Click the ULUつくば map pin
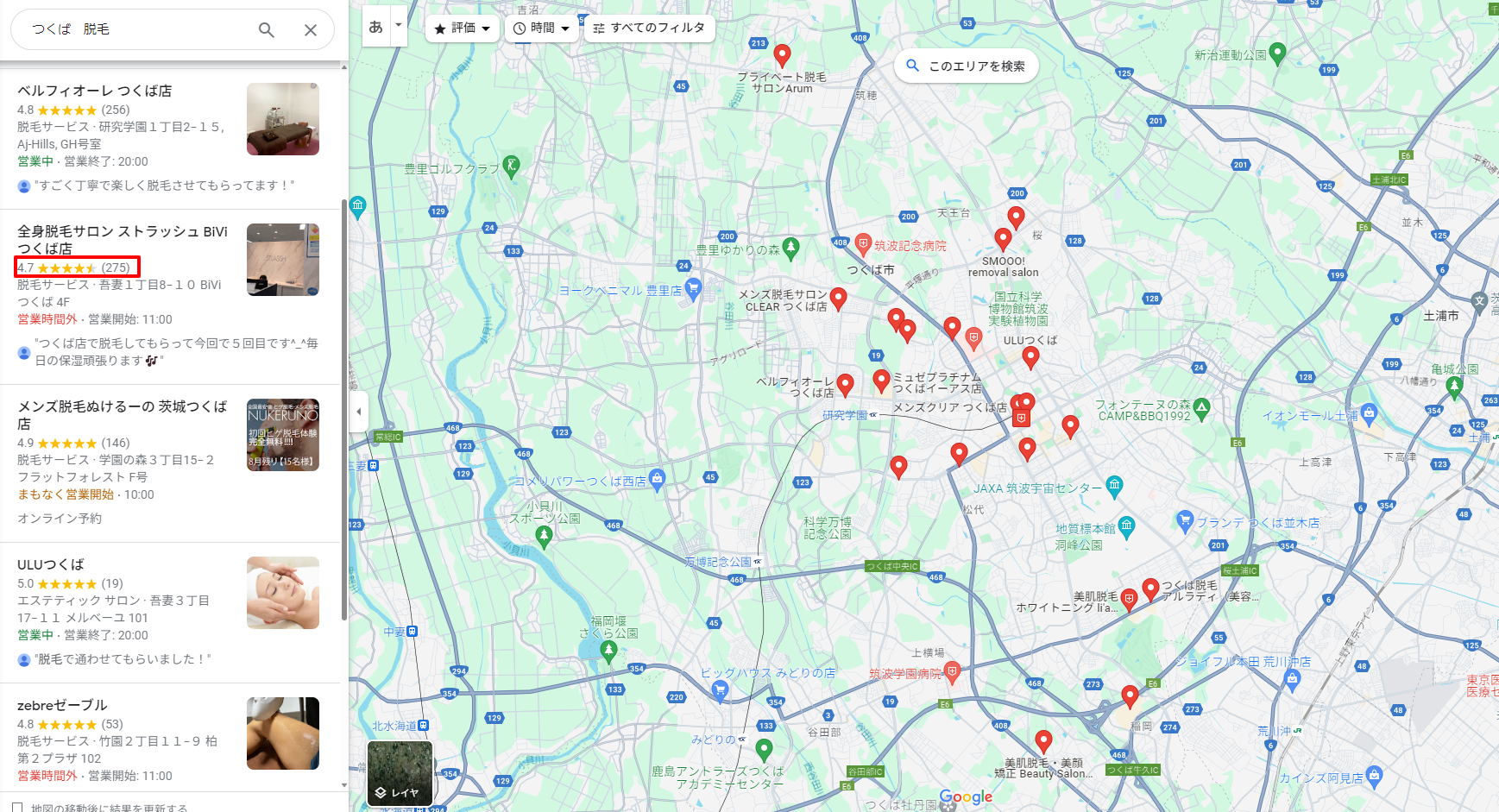Screen dimensions: 1499x812 tap(1030, 357)
